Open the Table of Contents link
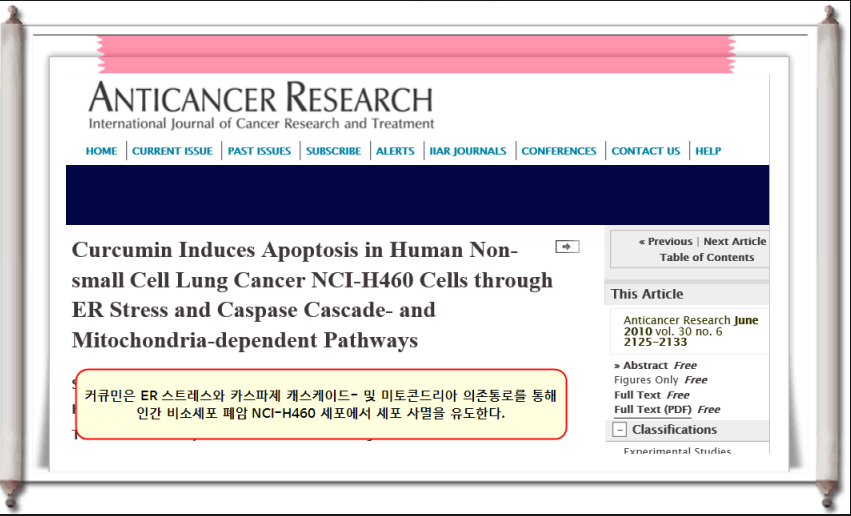This screenshot has height=516, width=851. click(x=707, y=257)
